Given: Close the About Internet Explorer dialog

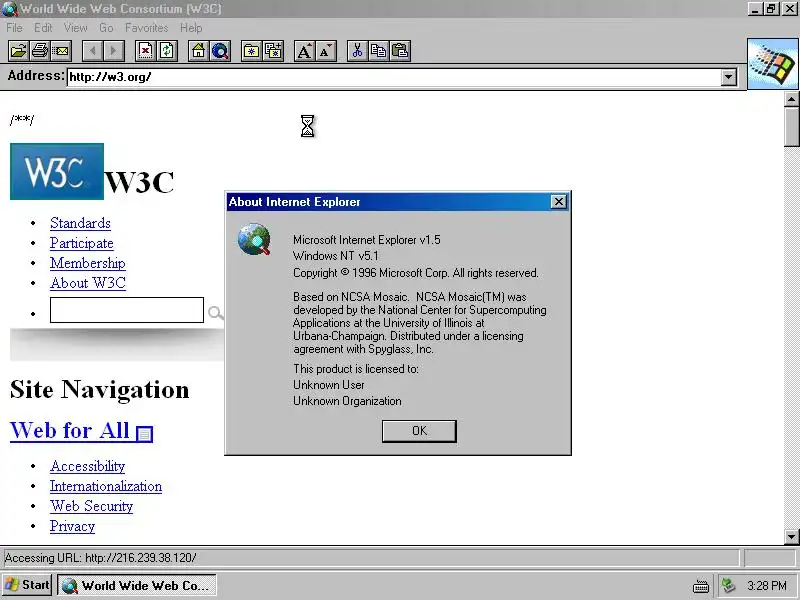Looking at the screenshot, I should tap(559, 202).
